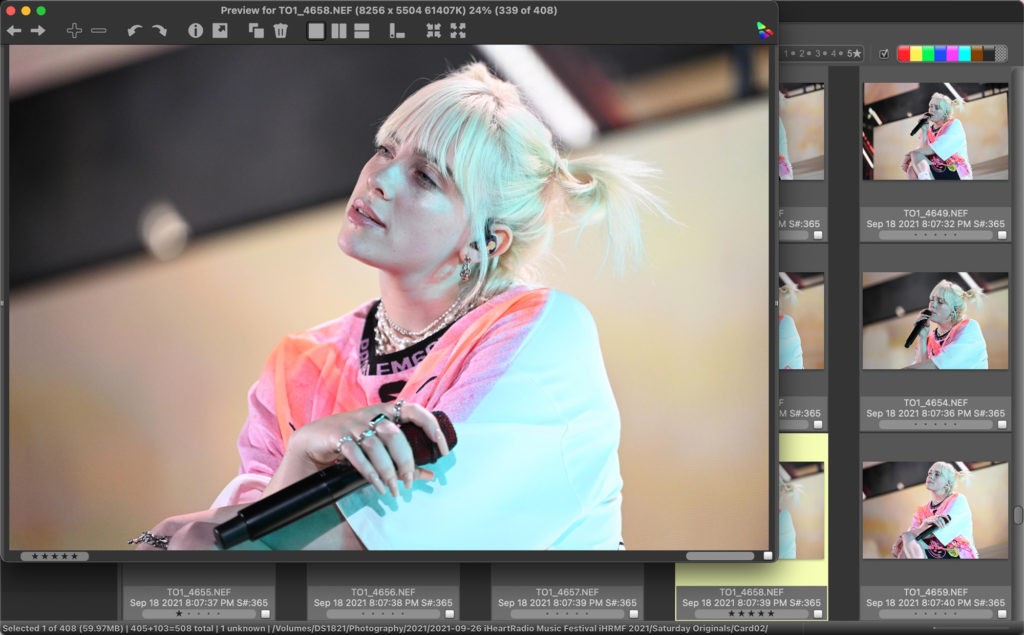The height and width of the screenshot is (635, 1024).
Task: Tag checkbox under TO1_4655.NEF
Action: (x=265, y=614)
